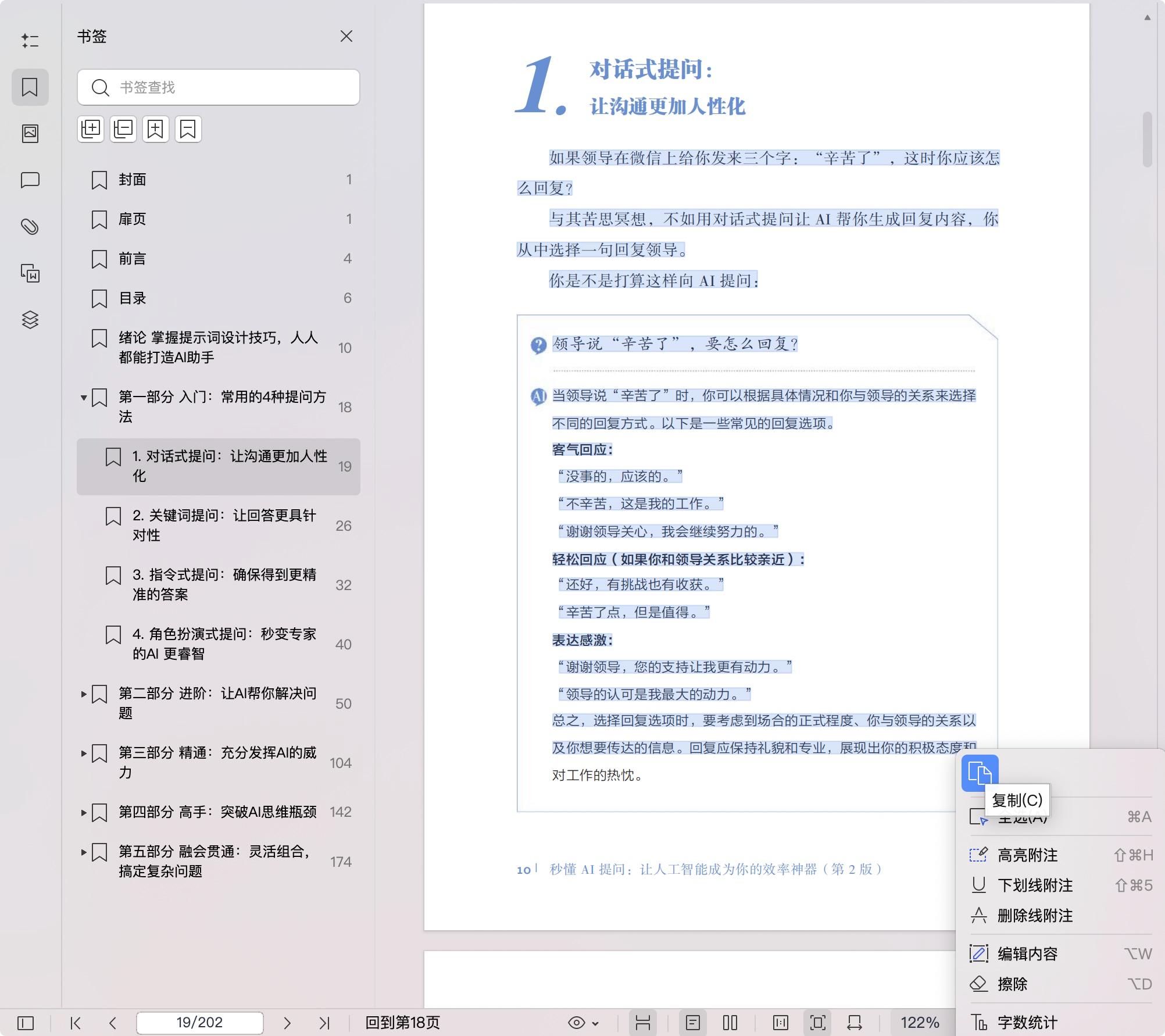Open the comments panel icon

click(30, 180)
